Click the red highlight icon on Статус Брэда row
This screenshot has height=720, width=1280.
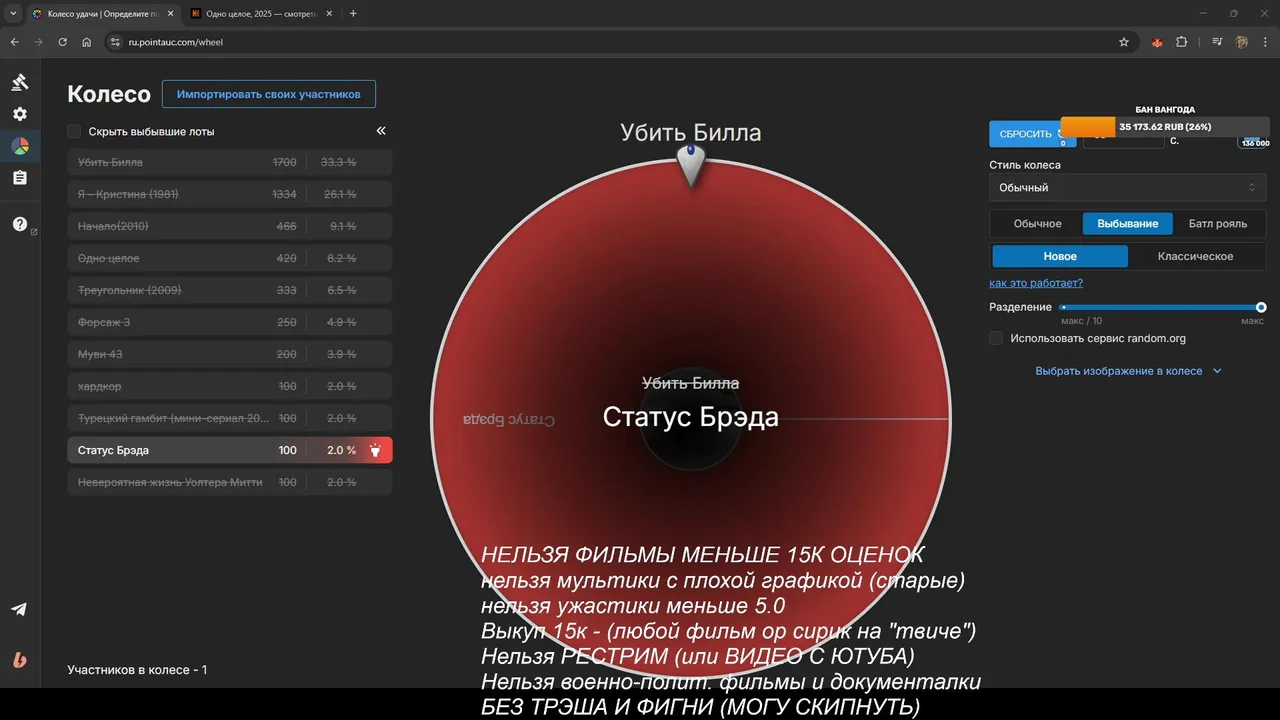[376, 450]
